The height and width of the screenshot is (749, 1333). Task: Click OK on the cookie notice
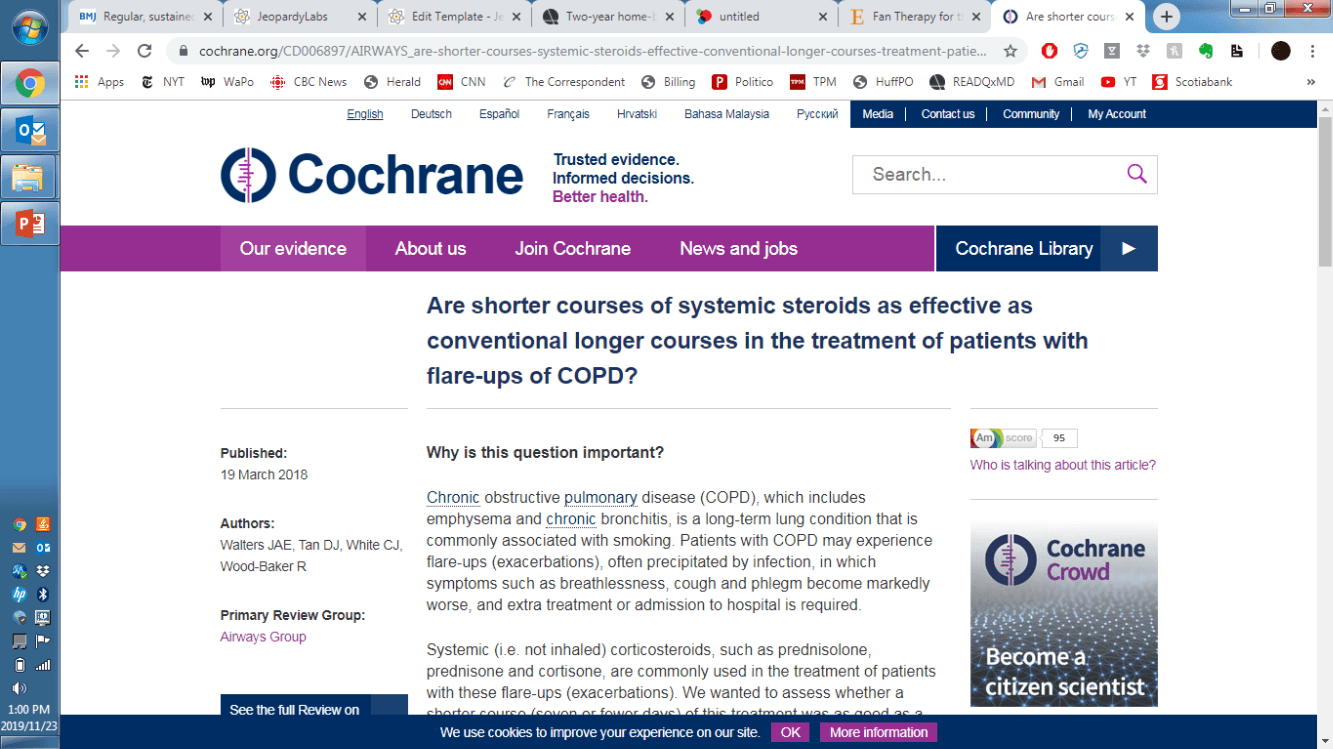click(790, 732)
